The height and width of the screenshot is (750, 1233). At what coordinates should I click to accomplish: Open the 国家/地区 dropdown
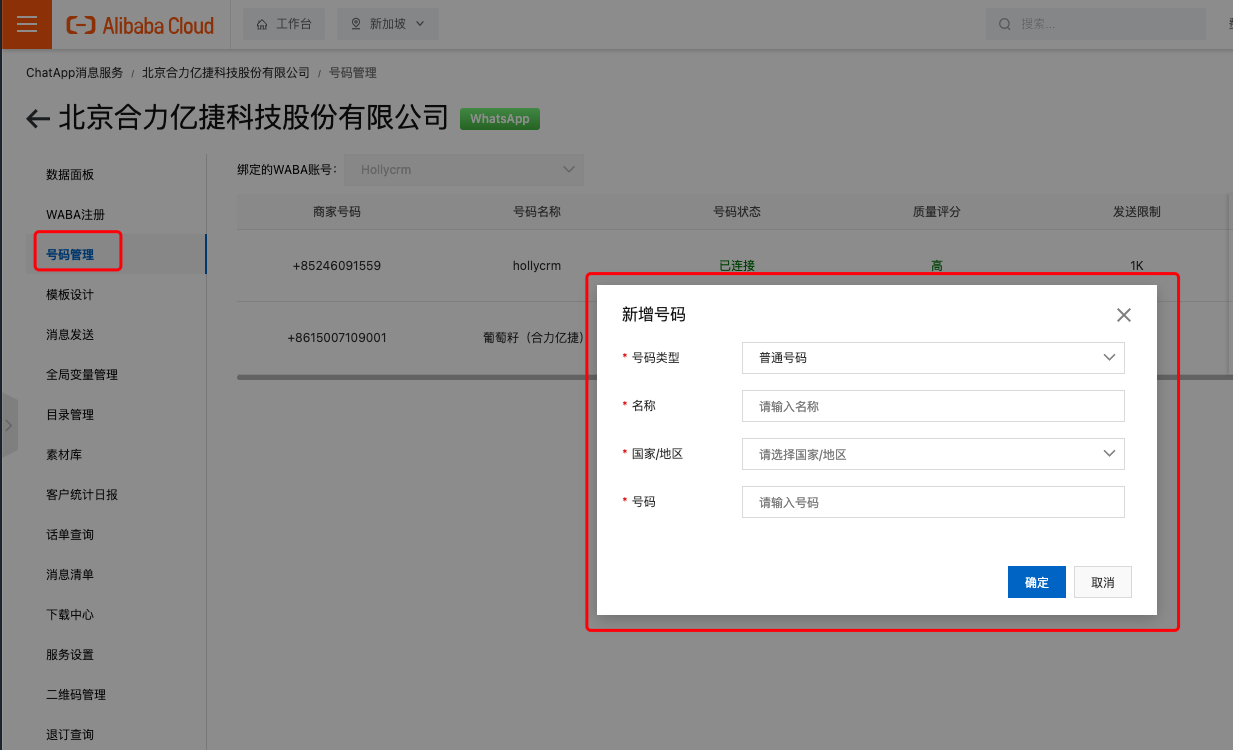click(933, 454)
